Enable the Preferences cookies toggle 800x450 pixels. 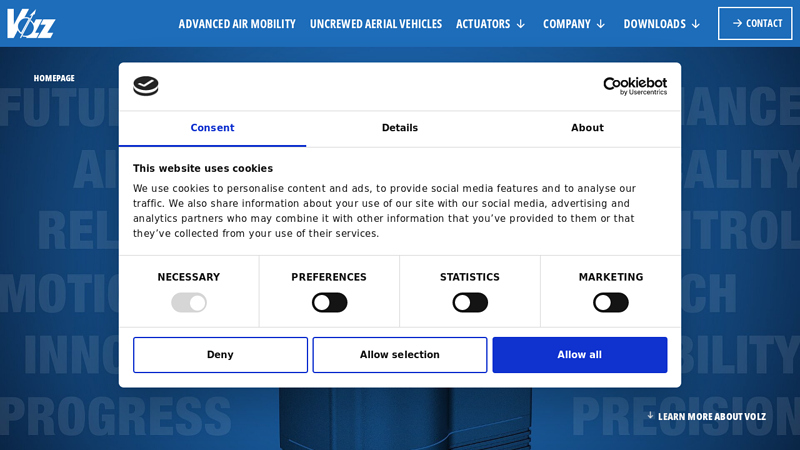point(329,302)
